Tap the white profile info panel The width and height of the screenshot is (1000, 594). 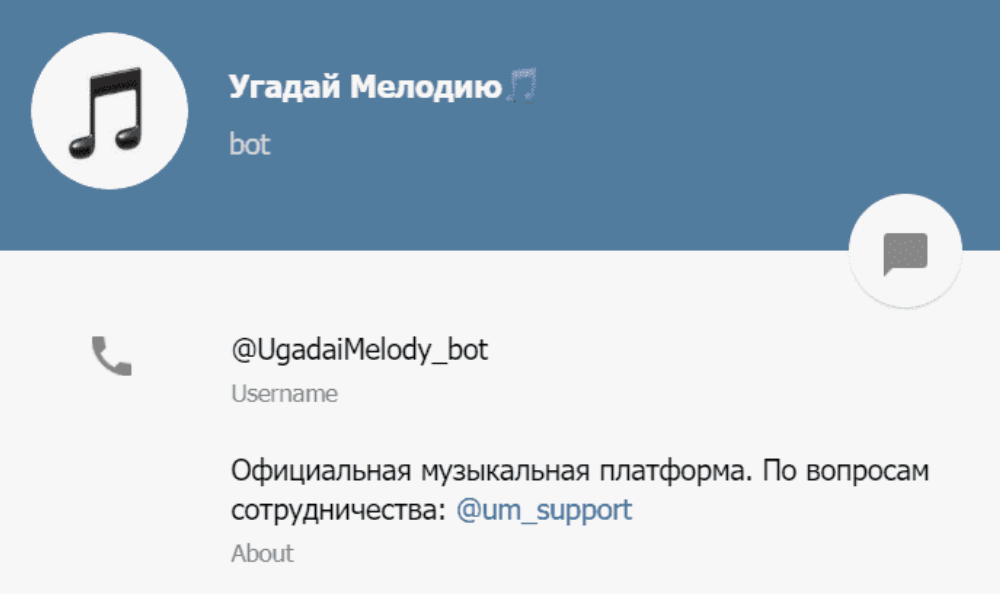[x=500, y=430]
